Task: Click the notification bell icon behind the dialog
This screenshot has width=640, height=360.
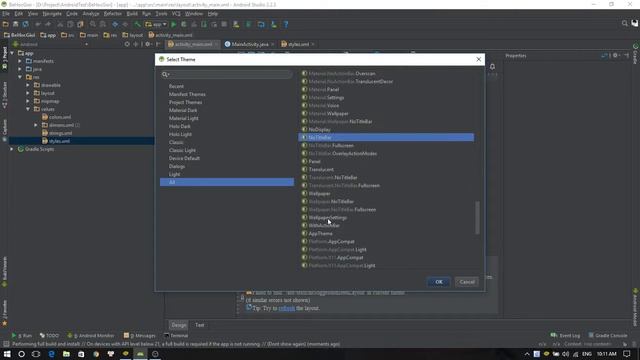Action: pos(493,67)
